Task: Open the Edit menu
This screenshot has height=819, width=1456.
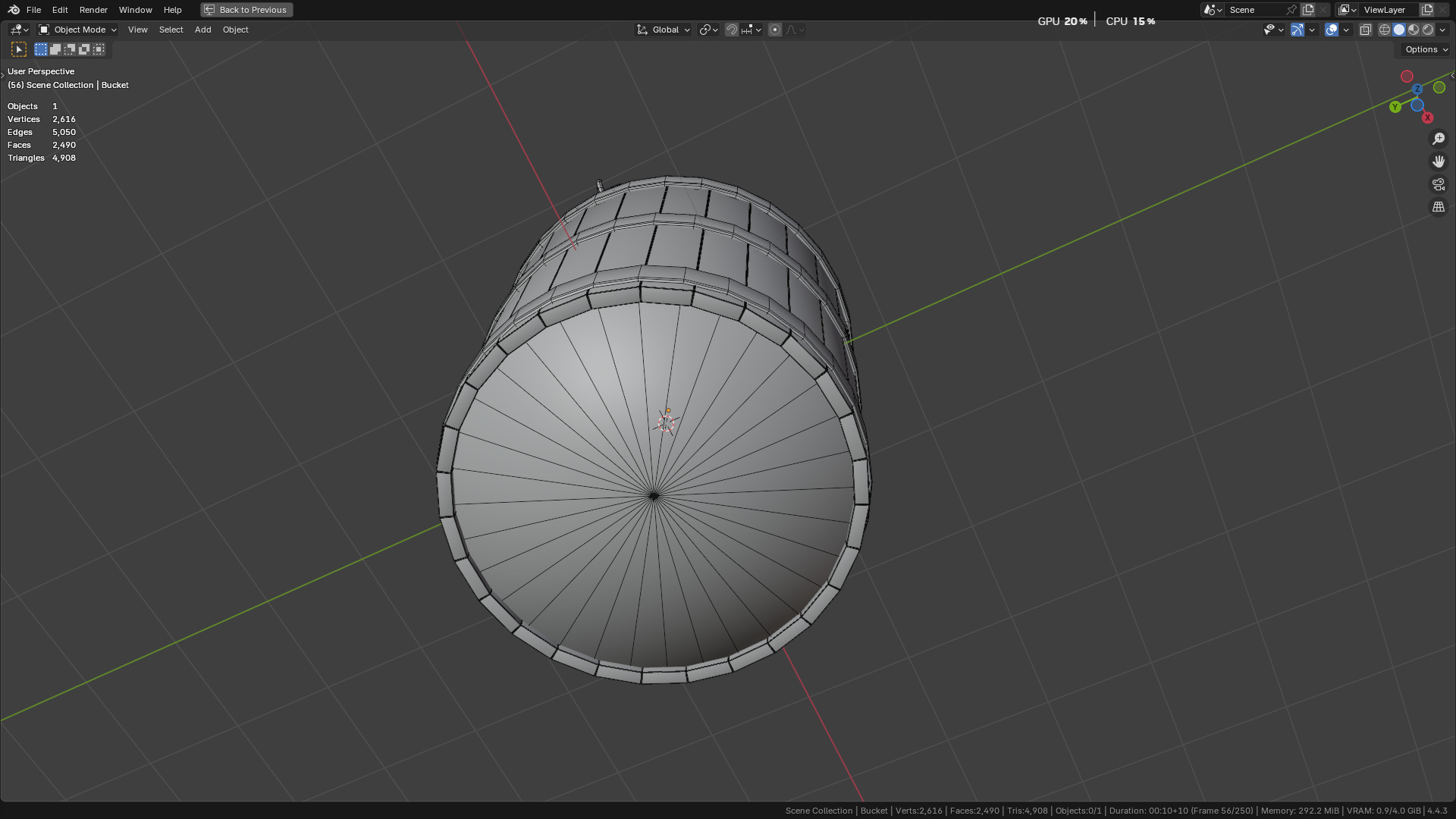Action: (60, 10)
